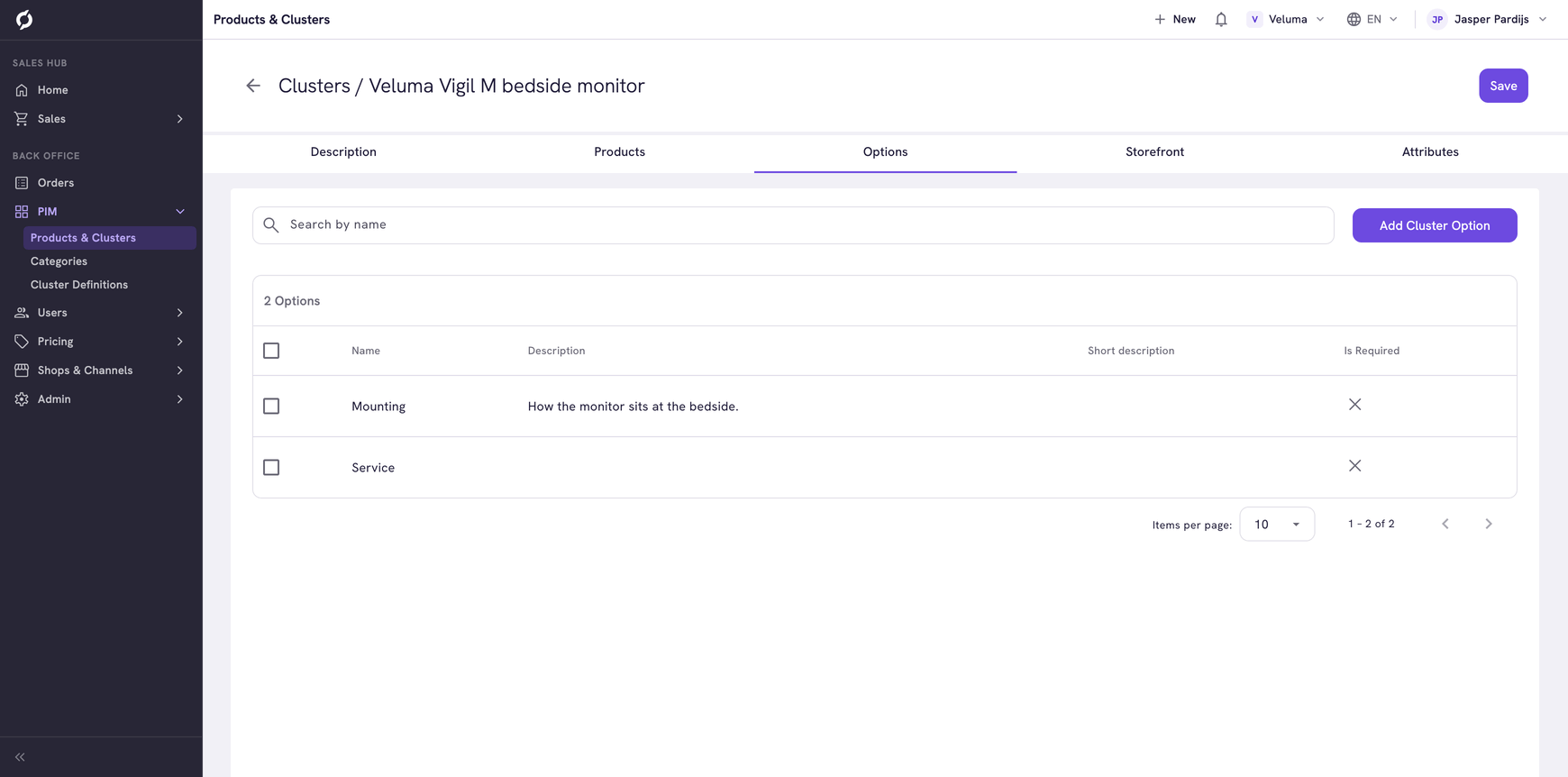The height and width of the screenshot is (777, 1568).
Task: Focus the Search by name field
Action: click(793, 225)
